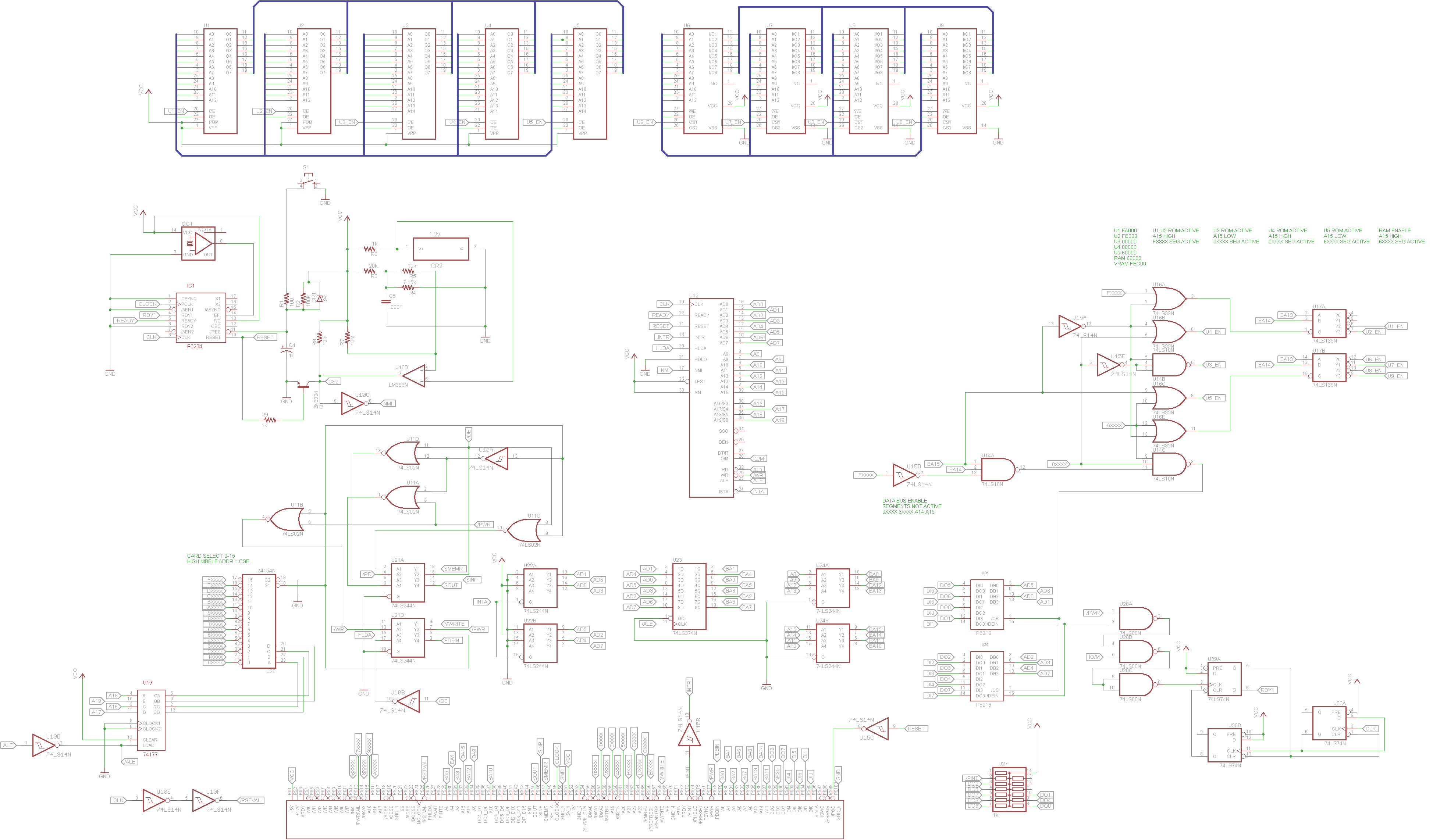The width and height of the screenshot is (1433, 840).
Task: Select the C5 .0001 capacitor
Action: coord(386,302)
